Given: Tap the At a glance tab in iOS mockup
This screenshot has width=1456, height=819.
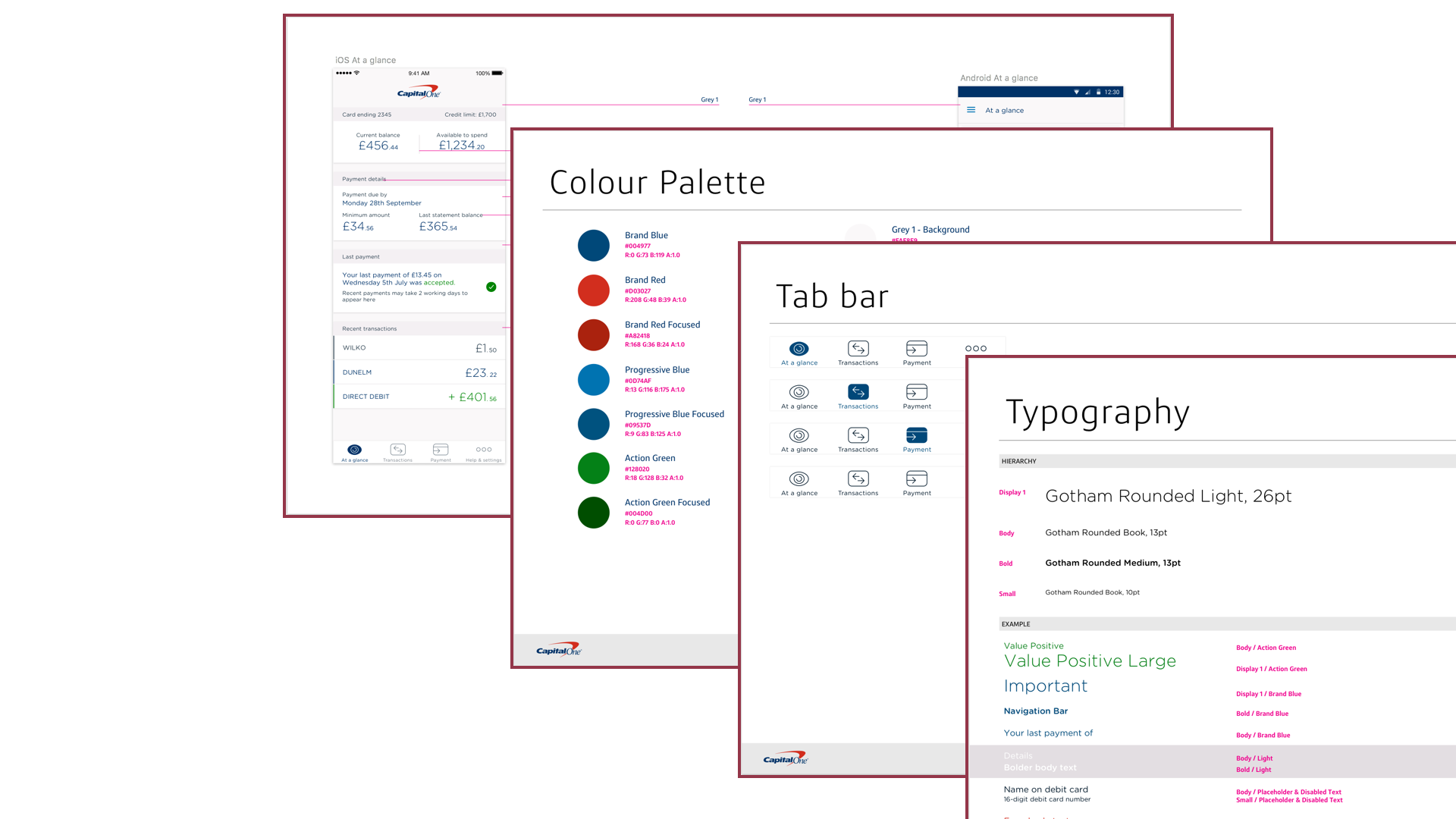Looking at the screenshot, I should point(354,453).
